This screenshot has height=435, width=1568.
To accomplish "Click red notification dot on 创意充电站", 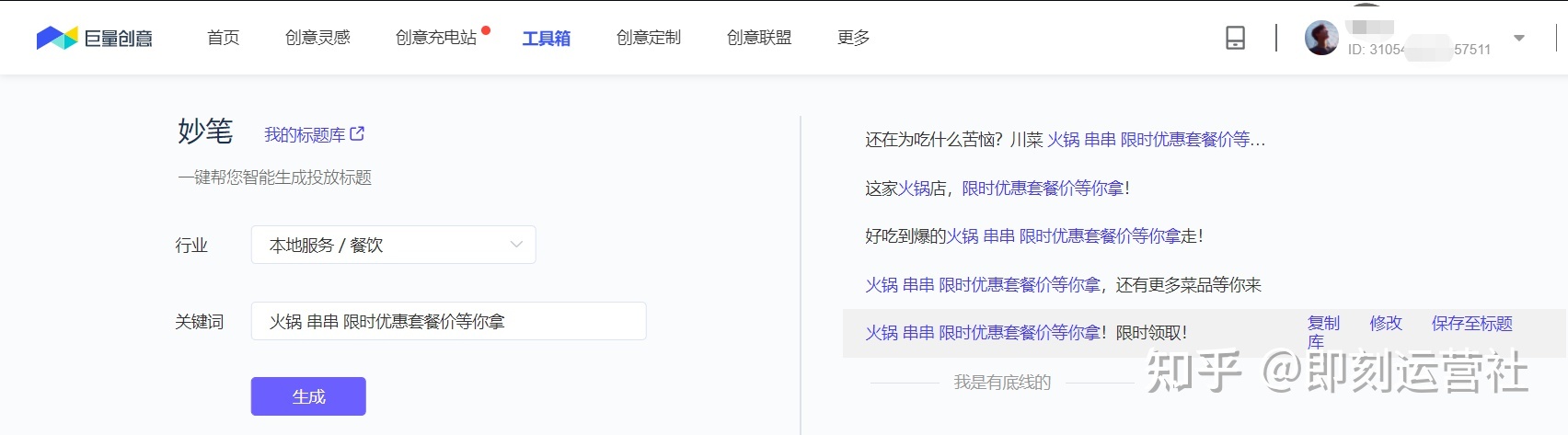I will (486, 30).
